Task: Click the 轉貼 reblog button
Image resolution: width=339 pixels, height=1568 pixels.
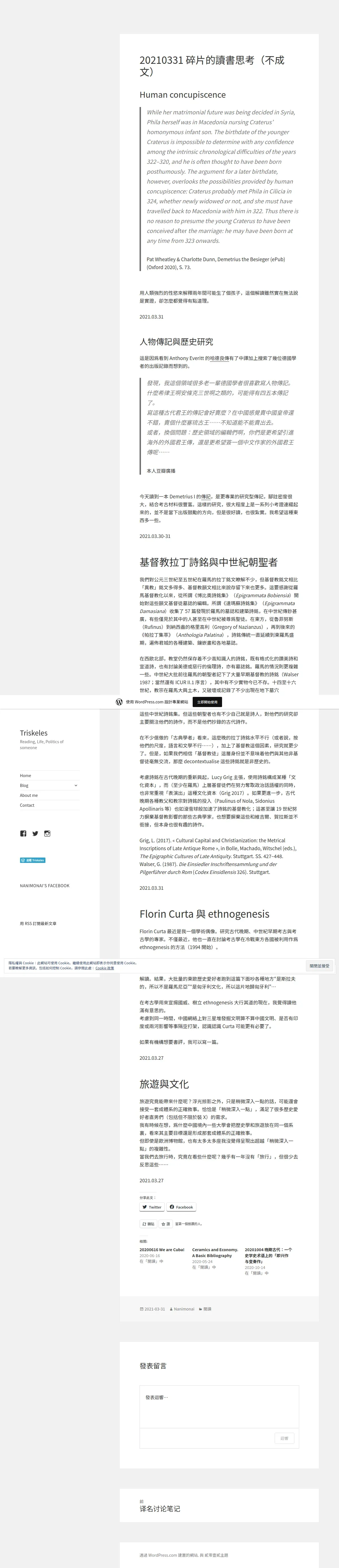Action: [149, 1224]
